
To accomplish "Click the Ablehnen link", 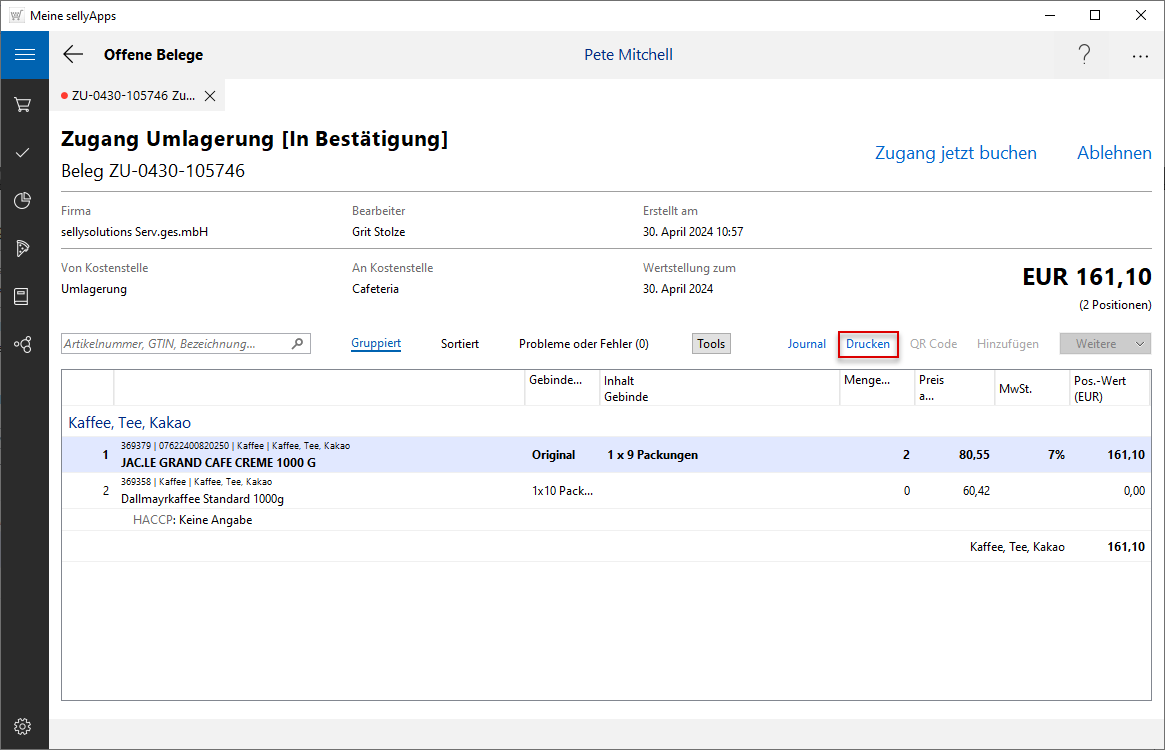I will click(x=1113, y=153).
